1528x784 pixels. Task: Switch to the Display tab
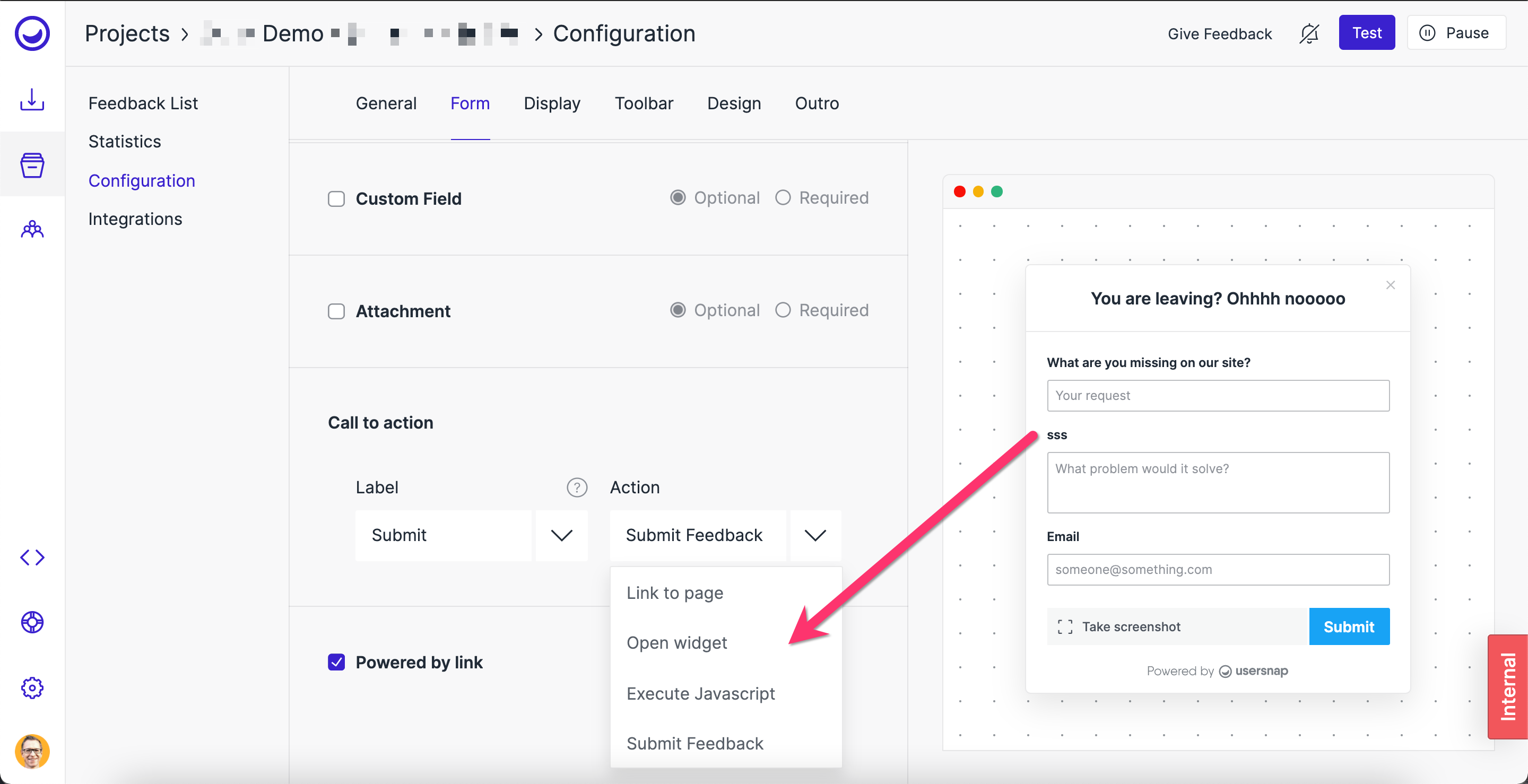coord(552,103)
